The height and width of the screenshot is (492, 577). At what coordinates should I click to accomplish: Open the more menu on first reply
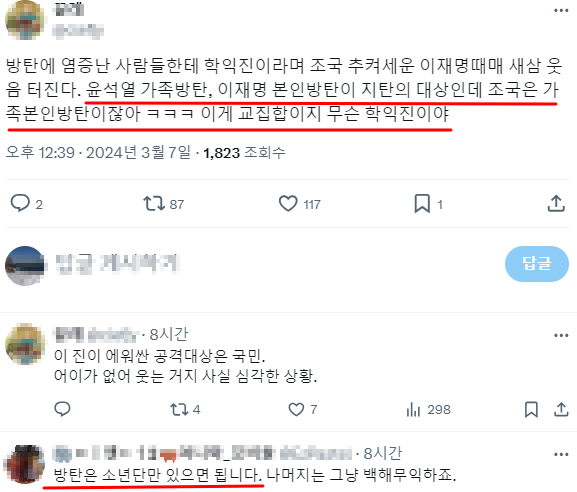[x=561, y=335]
